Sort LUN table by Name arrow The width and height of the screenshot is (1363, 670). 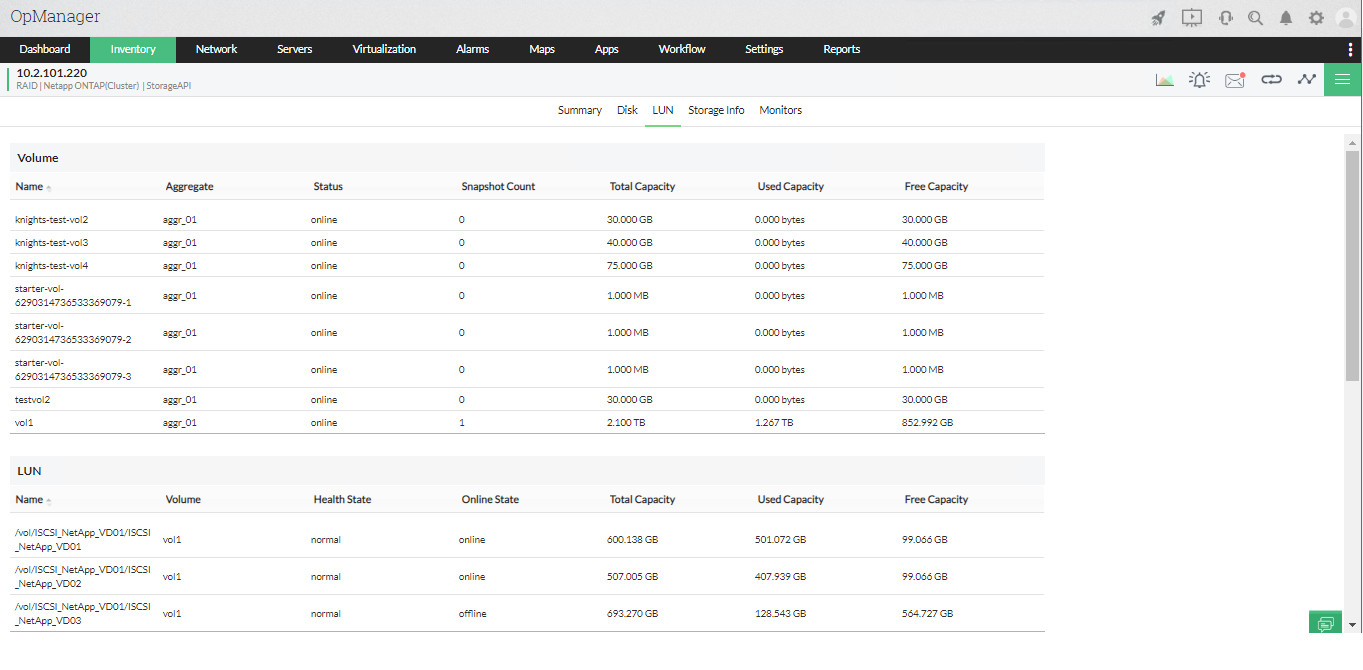[49, 501]
